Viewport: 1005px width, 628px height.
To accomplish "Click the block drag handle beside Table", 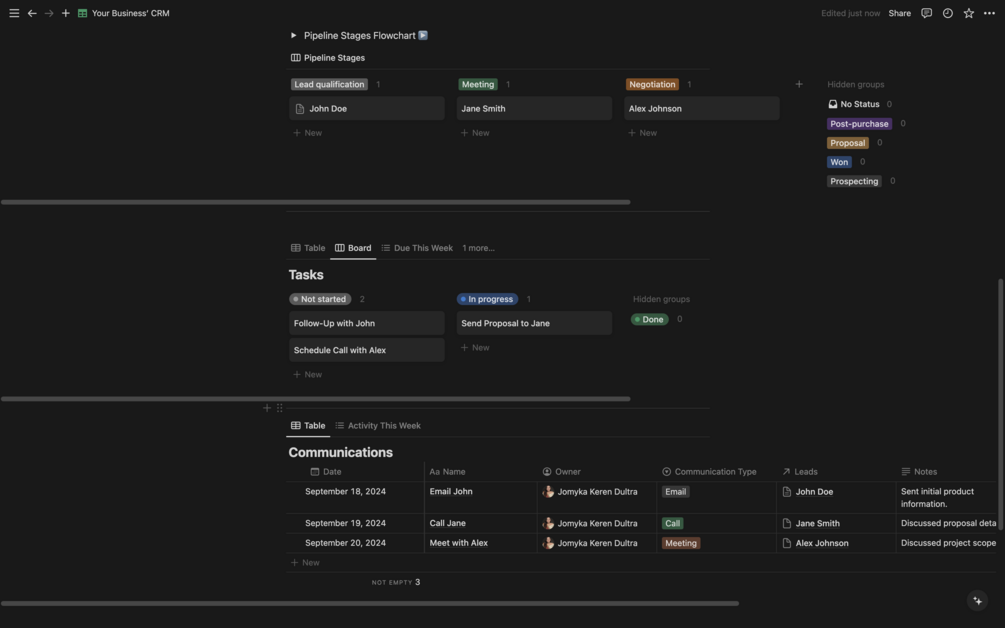I will 280,408.
